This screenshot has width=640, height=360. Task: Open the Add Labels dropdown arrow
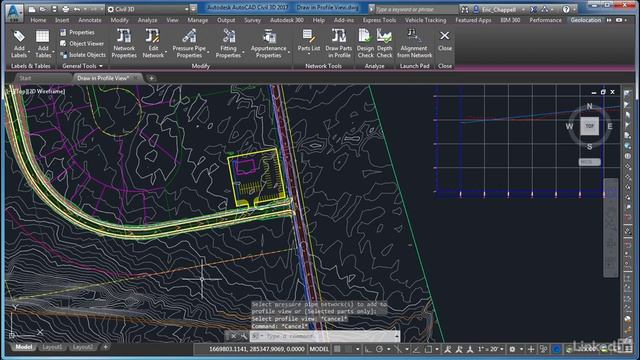[x=29, y=53]
